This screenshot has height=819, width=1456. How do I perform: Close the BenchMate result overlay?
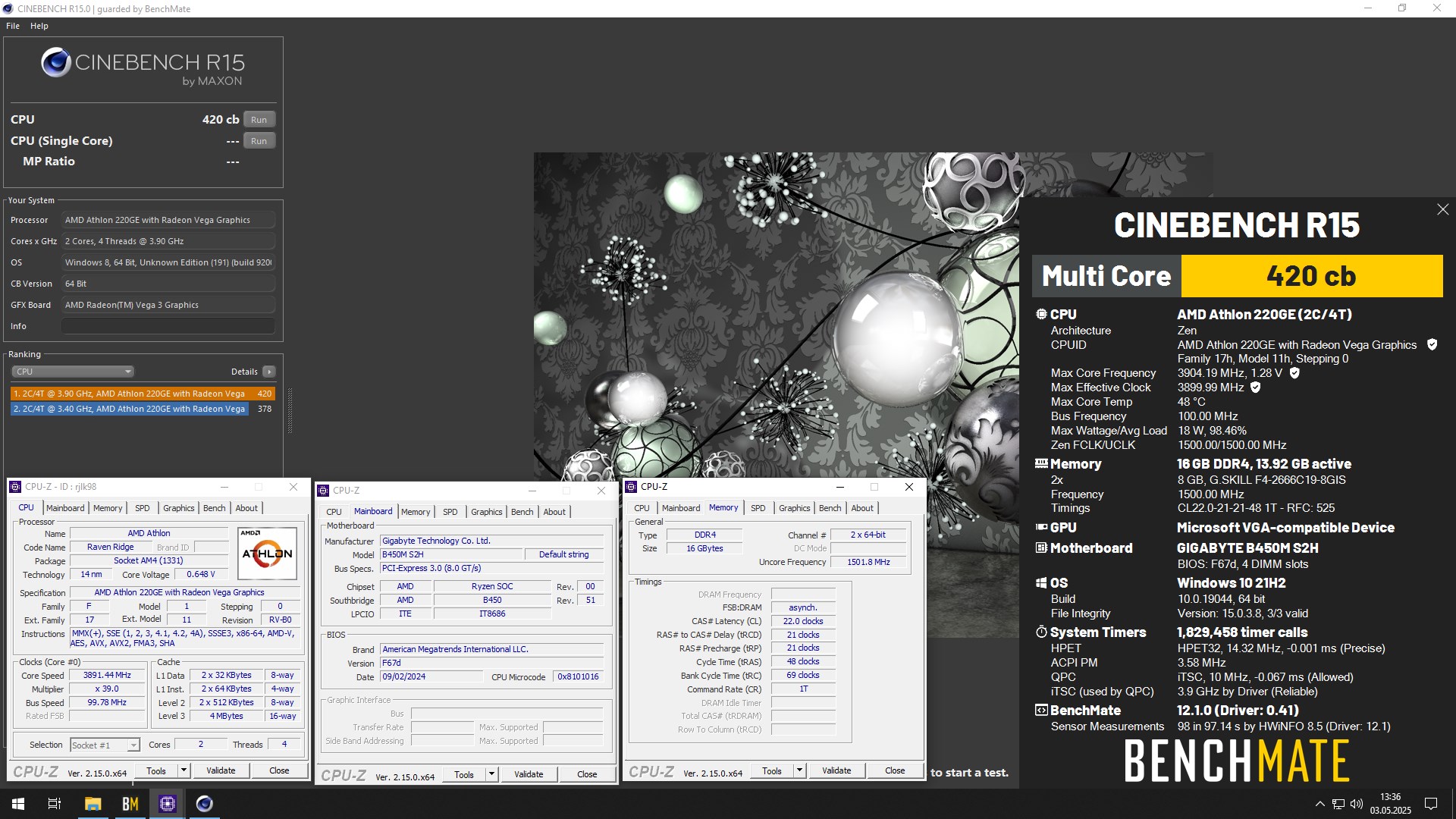(1442, 209)
